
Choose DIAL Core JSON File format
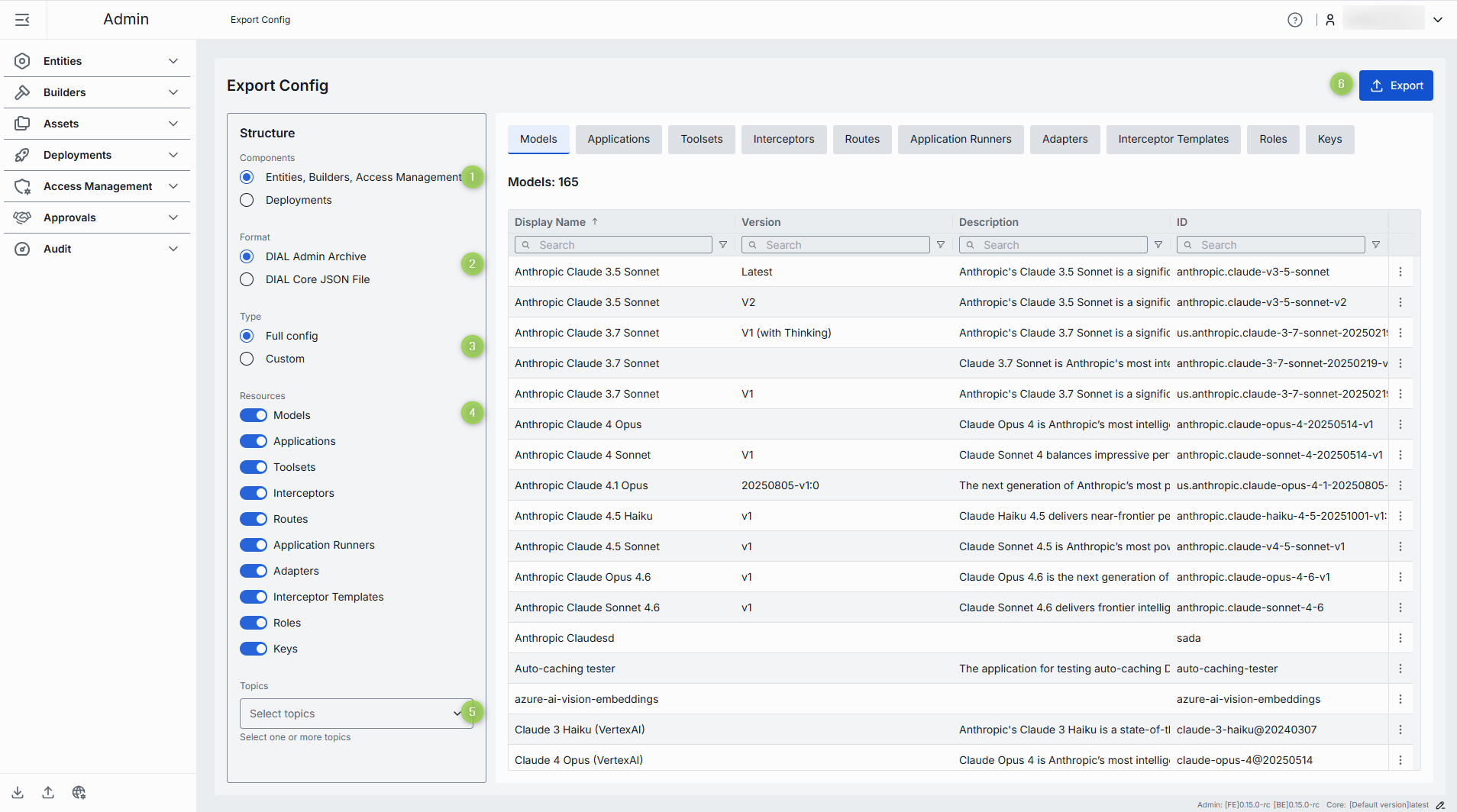point(247,279)
